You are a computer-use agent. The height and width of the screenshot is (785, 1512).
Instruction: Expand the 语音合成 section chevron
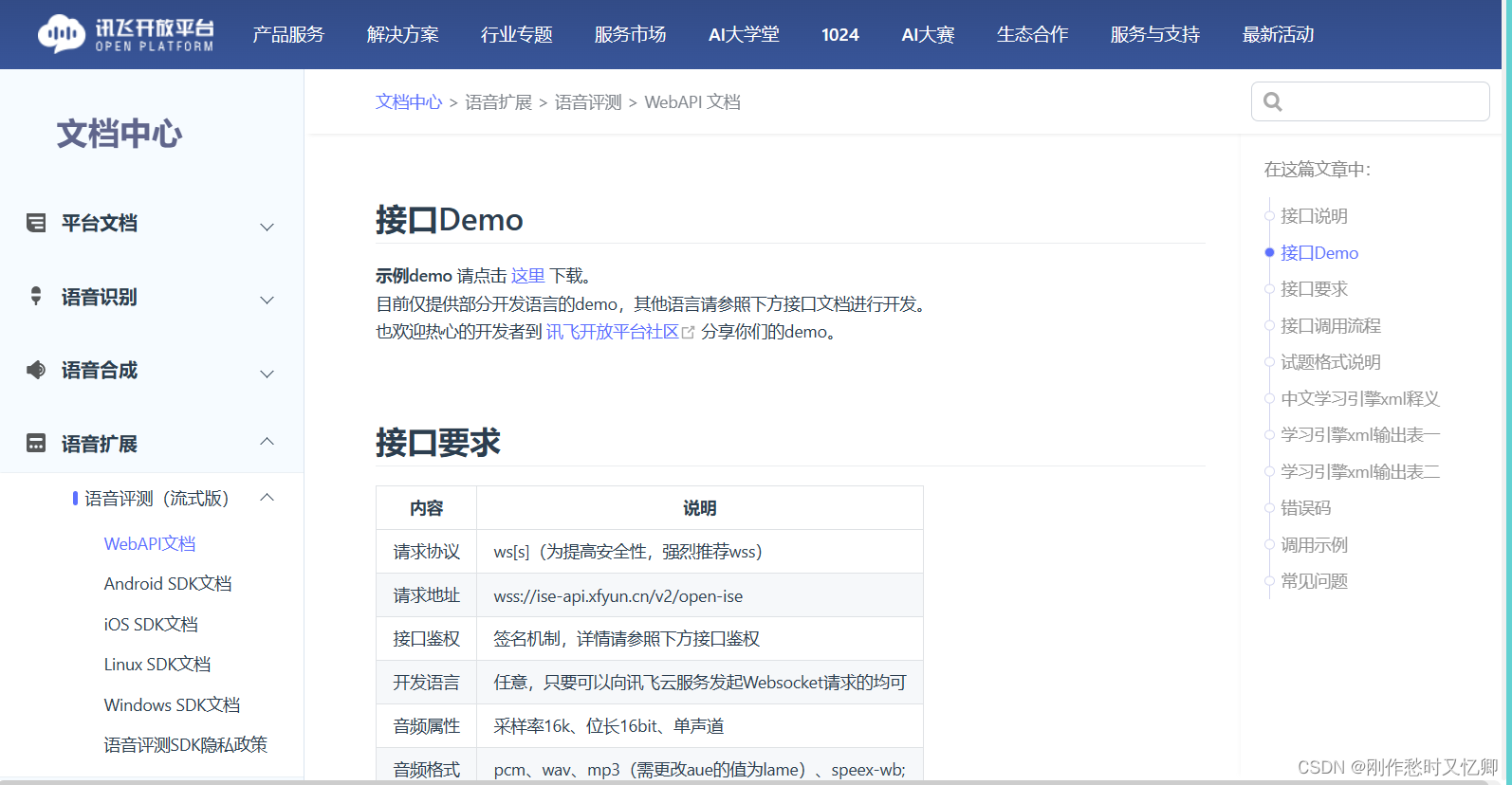pos(267,374)
